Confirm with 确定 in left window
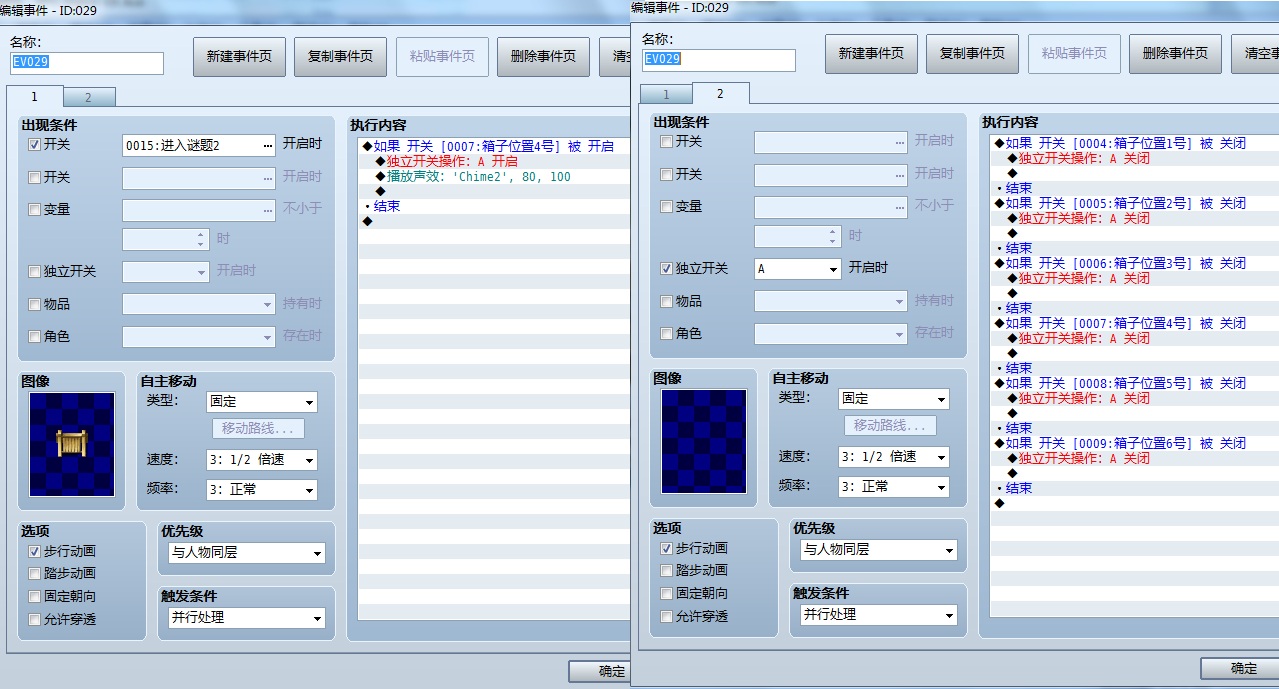The width and height of the screenshot is (1279, 689). coord(600,672)
